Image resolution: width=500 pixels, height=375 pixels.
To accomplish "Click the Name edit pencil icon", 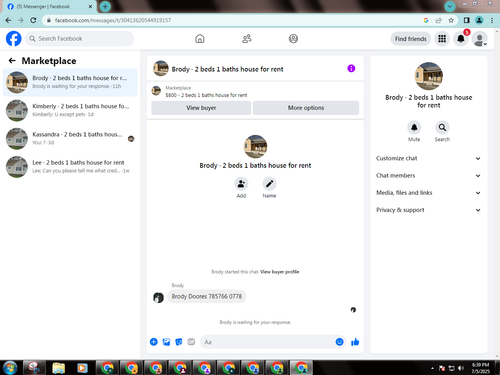I will pyautogui.click(x=269, y=184).
